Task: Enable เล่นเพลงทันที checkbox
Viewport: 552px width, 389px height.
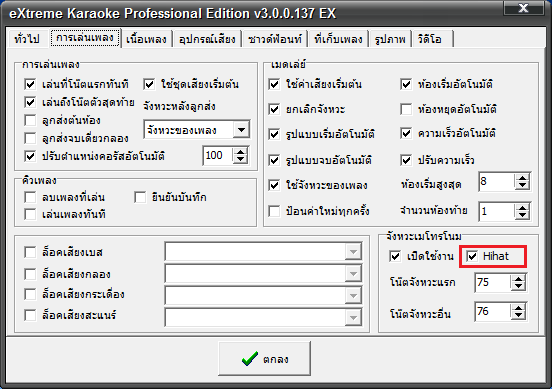Action: (30, 214)
